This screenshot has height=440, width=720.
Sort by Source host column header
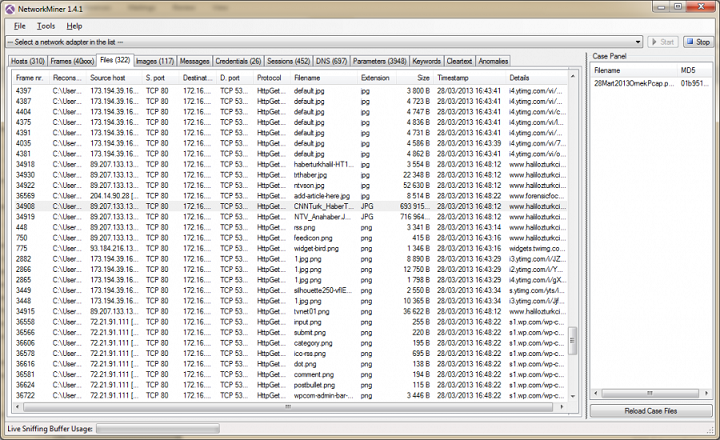coord(114,78)
